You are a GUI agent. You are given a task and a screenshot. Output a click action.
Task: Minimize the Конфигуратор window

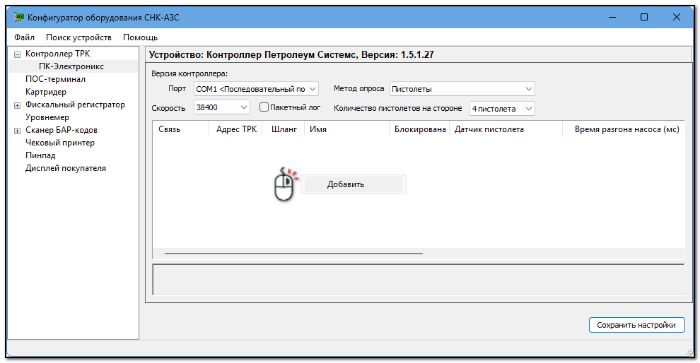pyautogui.click(x=612, y=17)
